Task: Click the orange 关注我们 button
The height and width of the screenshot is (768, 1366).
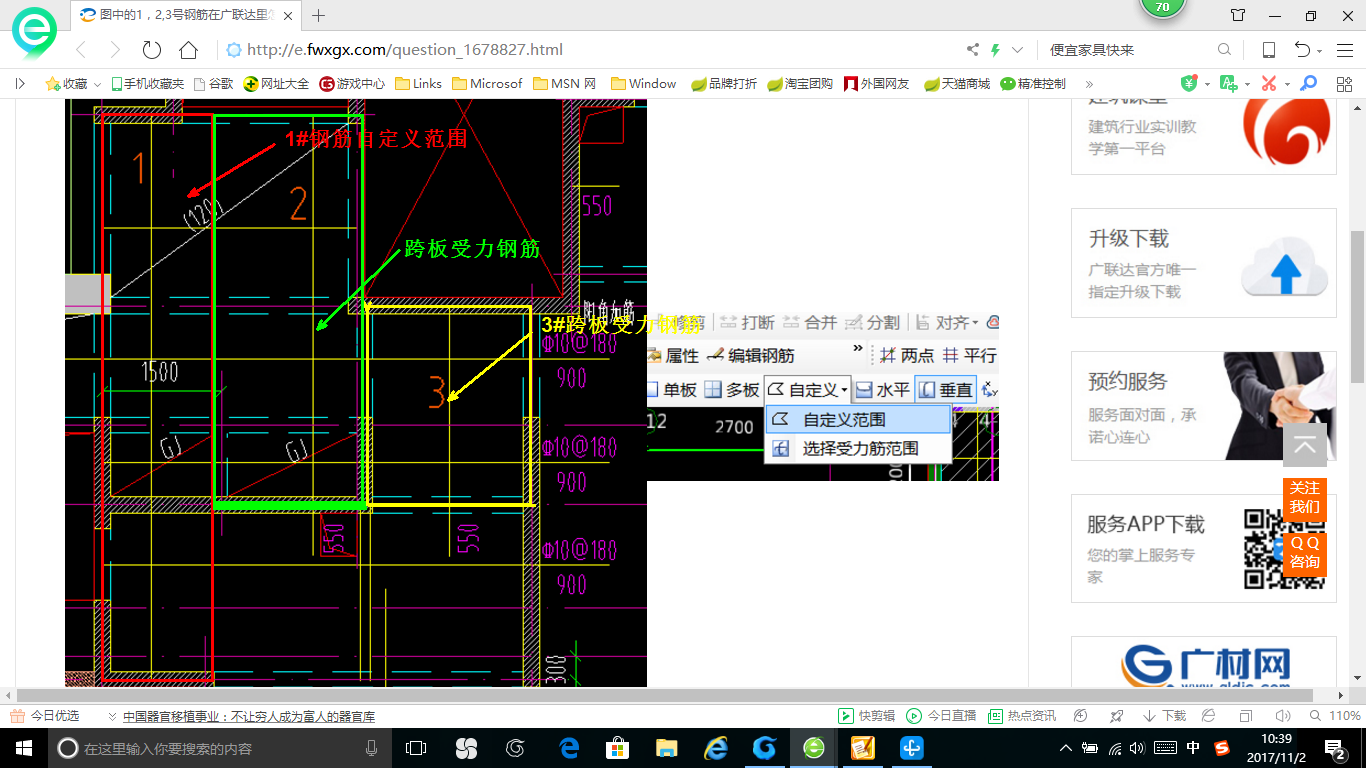Action: [1305, 497]
